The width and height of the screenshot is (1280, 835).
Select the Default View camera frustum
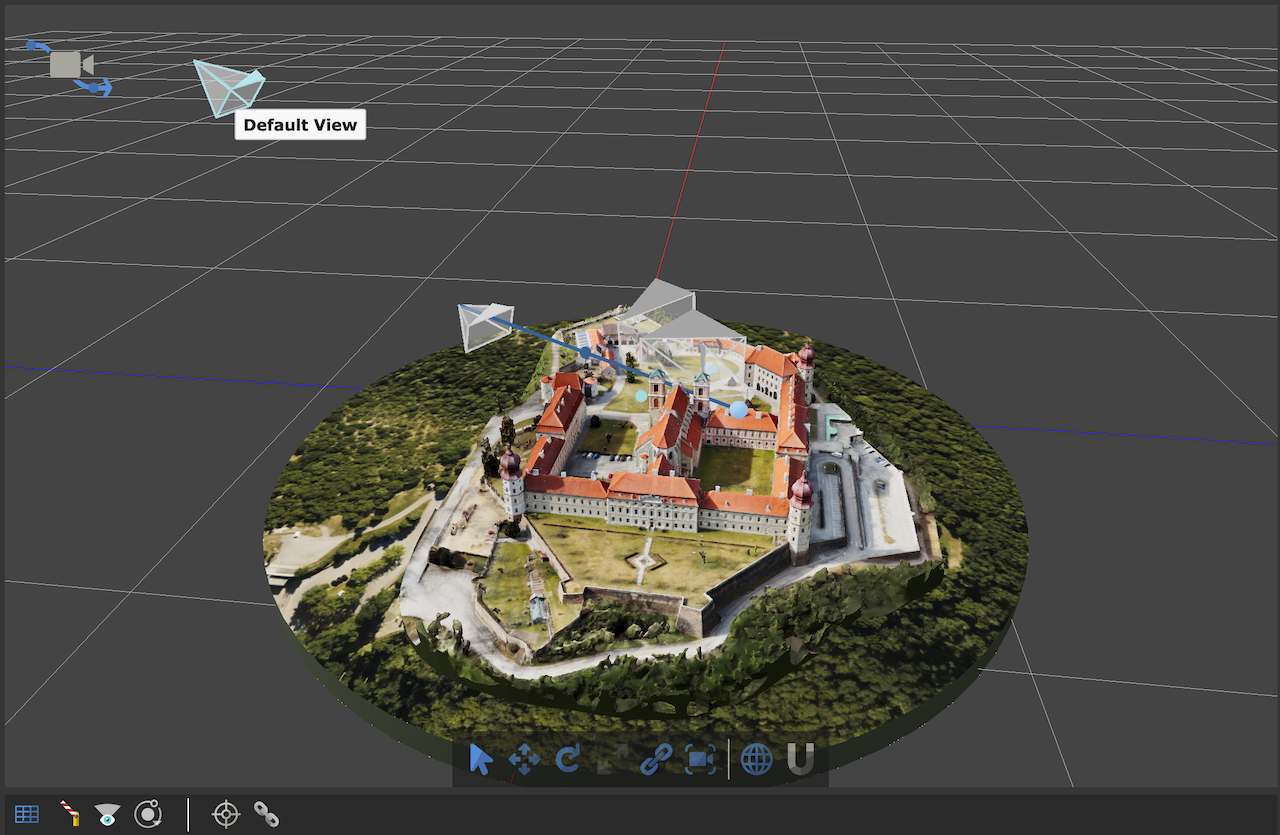pyautogui.click(x=228, y=86)
